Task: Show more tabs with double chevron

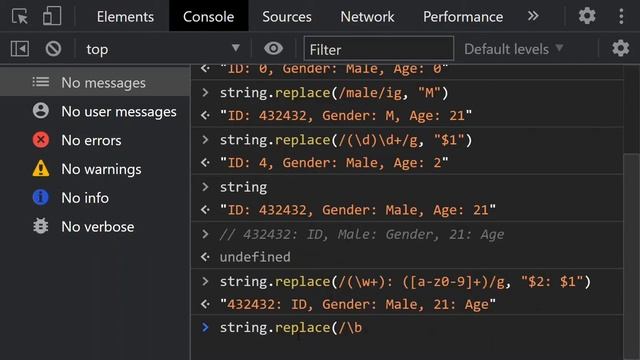Action: [x=533, y=16]
